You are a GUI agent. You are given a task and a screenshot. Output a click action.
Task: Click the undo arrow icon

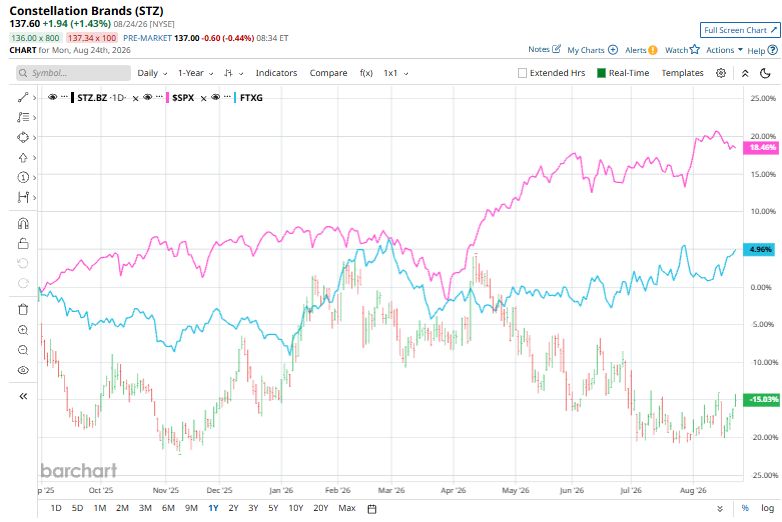click(23, 263)
